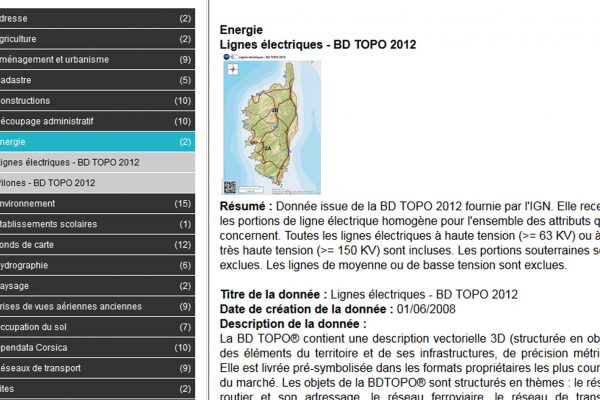Click the 'Titre de la donnée :' label
The image size is (600, 400).
(x=274, y=294)
